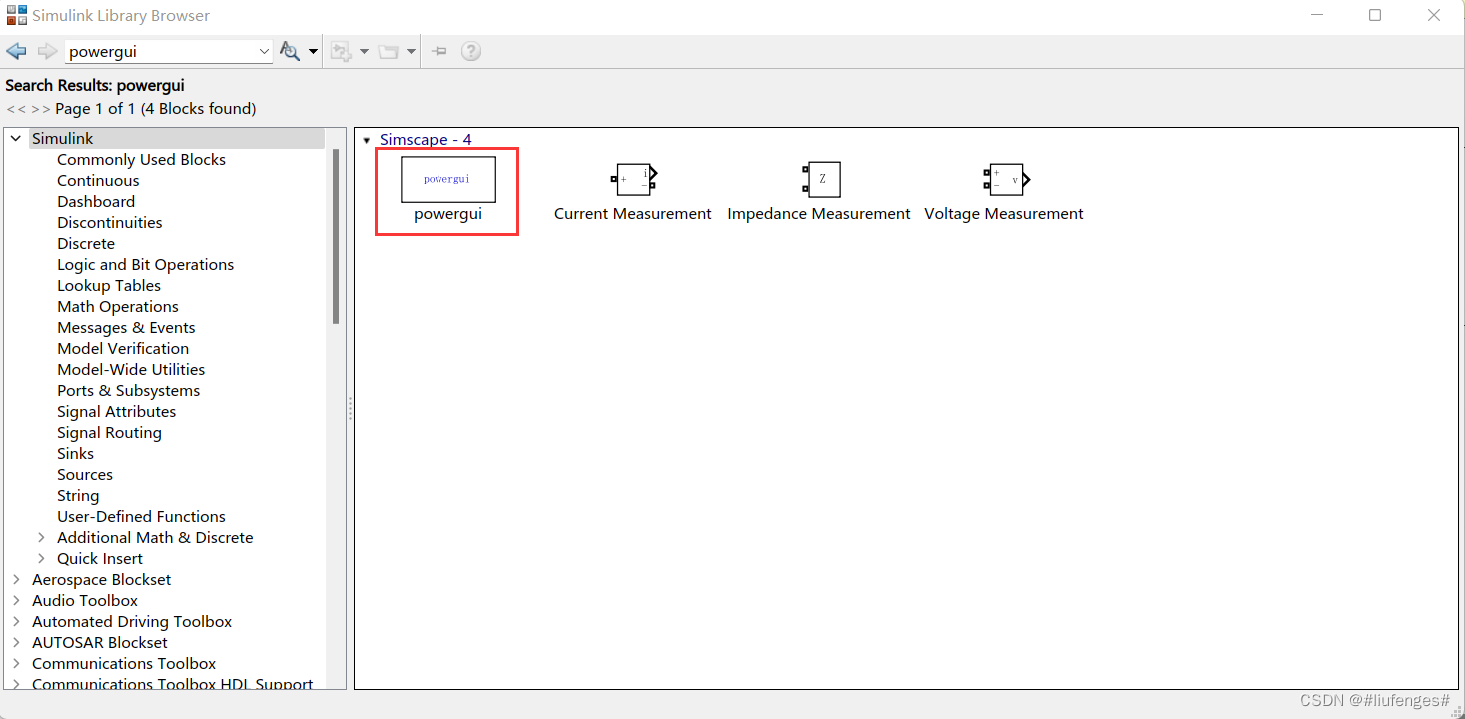Select AUTOSAR Blockset tree item
The image size is (1465, 719).
pyautogui.click(x=100, y=643)
